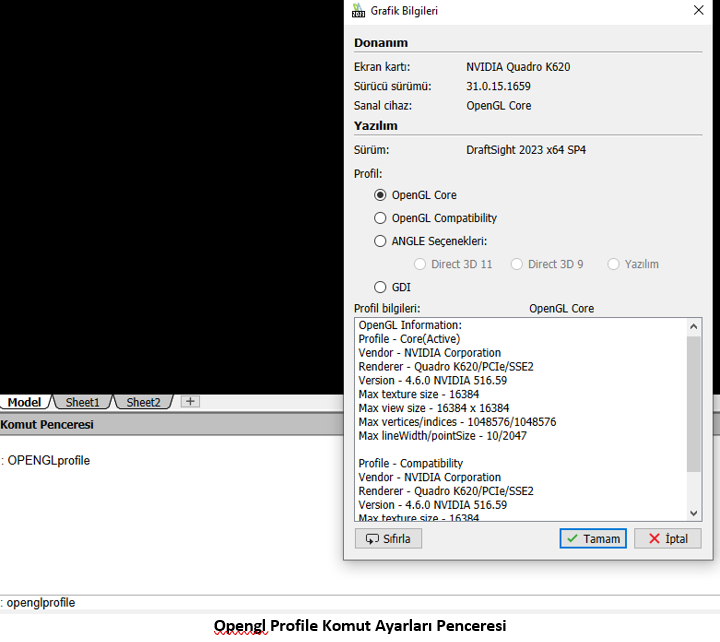
Task: Close the Grafik Bilgileri dialog
Action: 698,11
